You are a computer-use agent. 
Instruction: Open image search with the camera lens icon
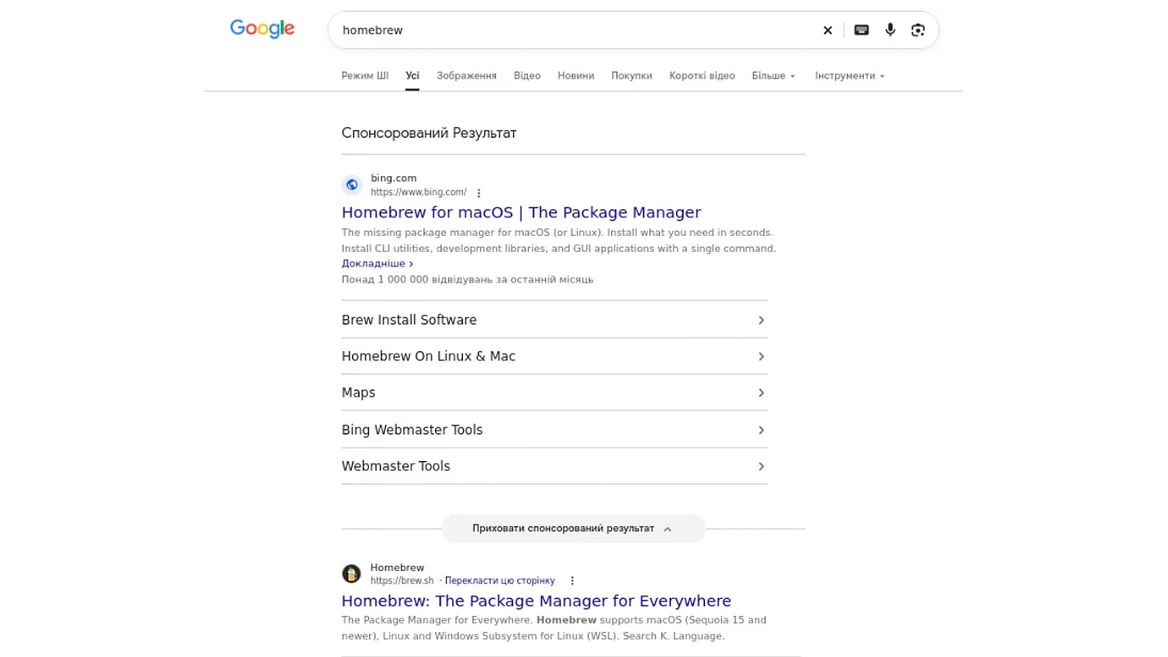918,30
